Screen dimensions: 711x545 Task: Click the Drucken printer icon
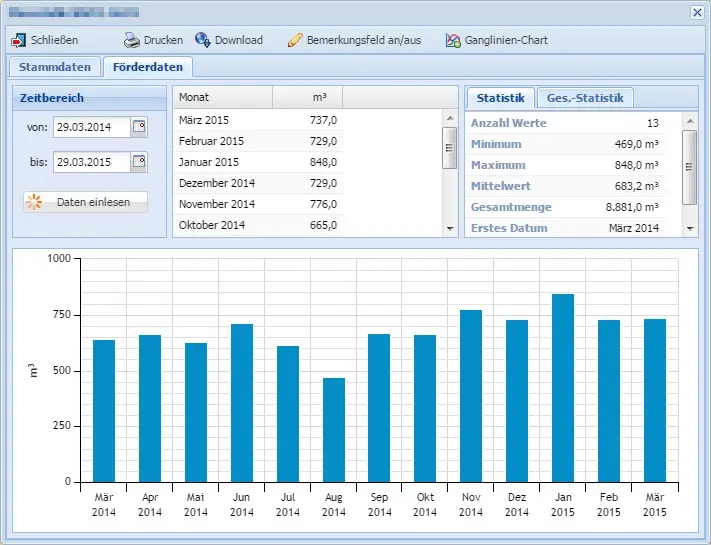click(x=131, y=40)
